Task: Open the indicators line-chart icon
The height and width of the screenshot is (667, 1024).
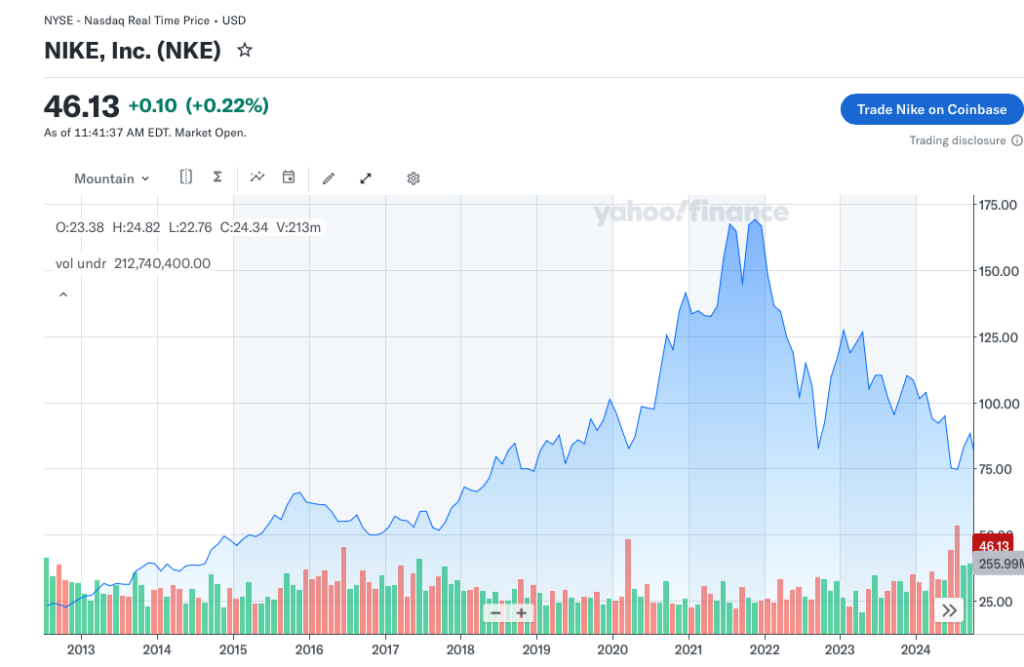Action: [257, 177]
